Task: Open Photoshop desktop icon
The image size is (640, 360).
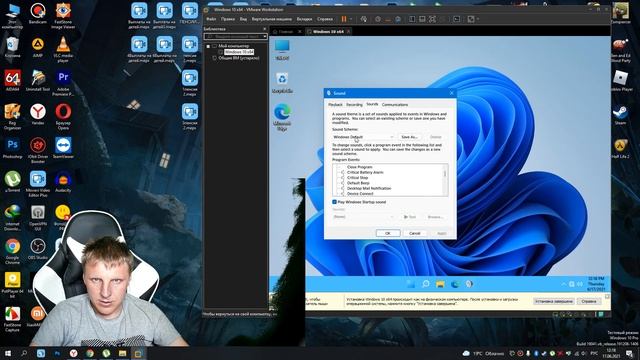Action: (12, 148)
